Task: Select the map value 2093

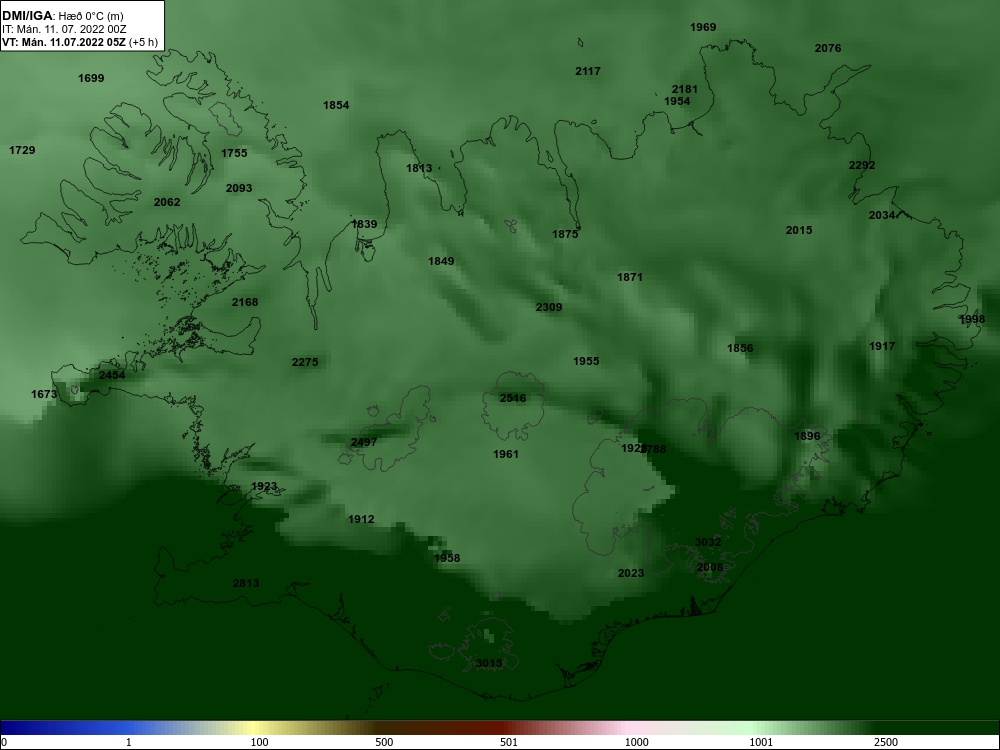Action: point(239,188)
